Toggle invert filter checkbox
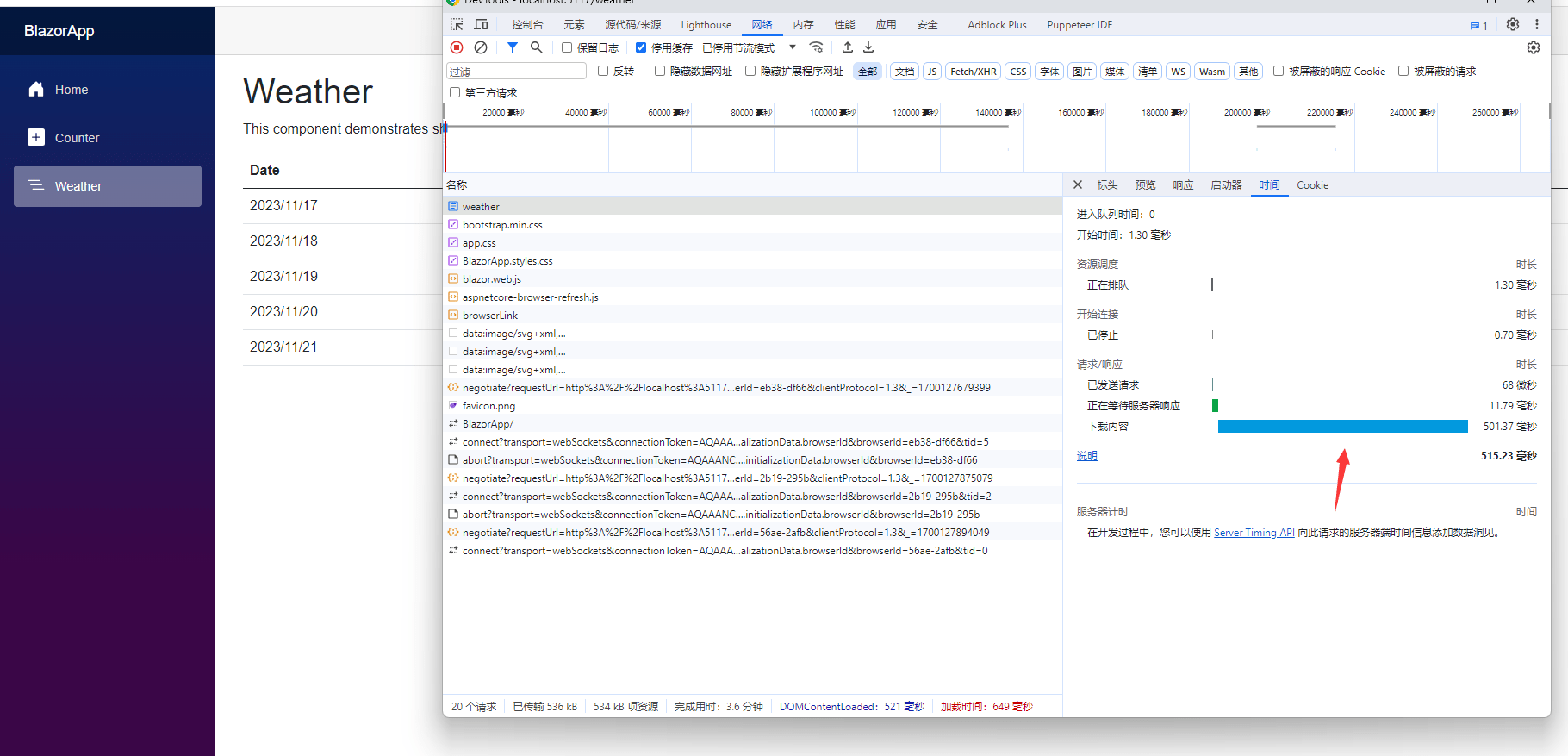 (x=603, y=71)
